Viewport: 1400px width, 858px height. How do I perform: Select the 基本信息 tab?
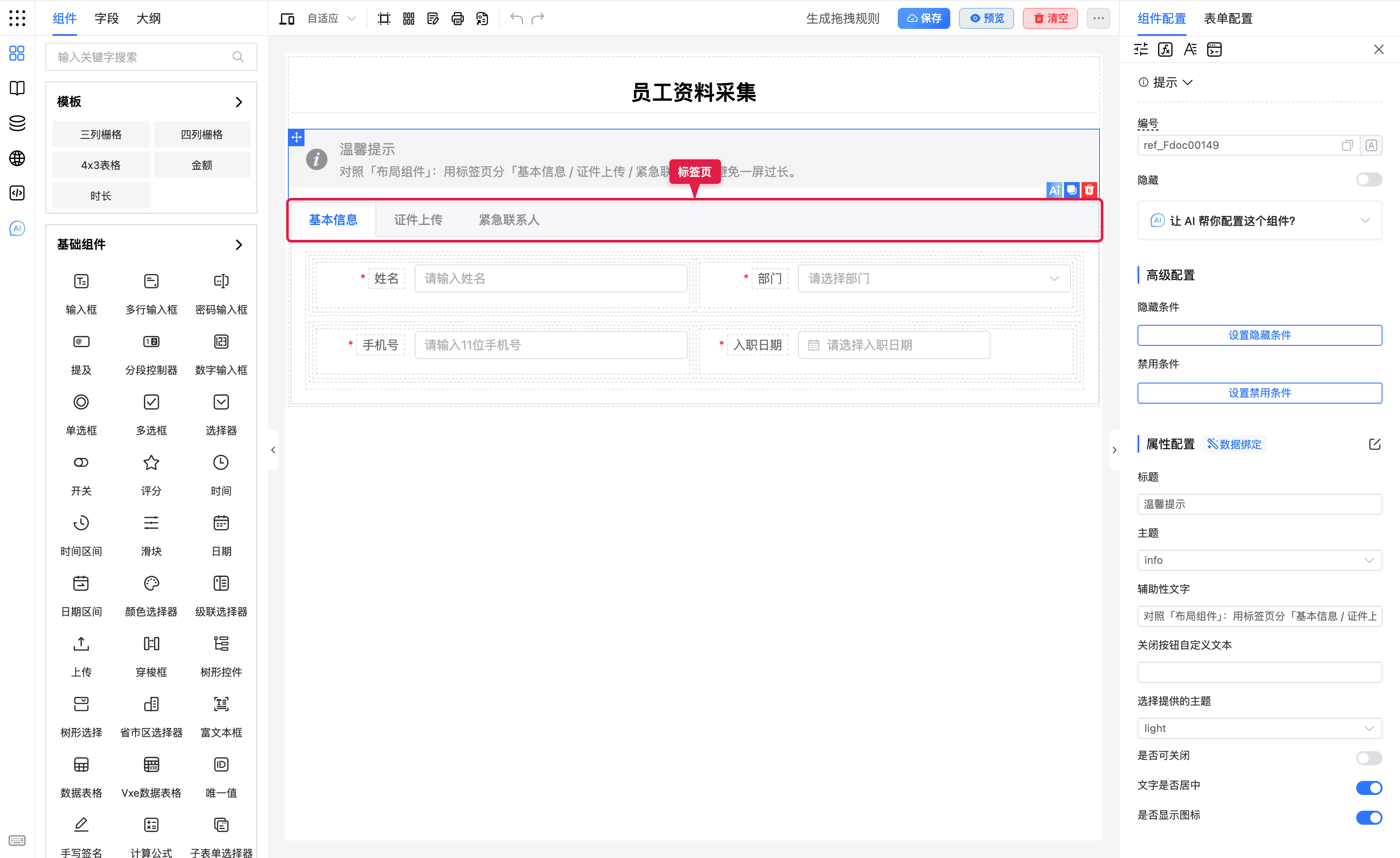pos(333,220)
